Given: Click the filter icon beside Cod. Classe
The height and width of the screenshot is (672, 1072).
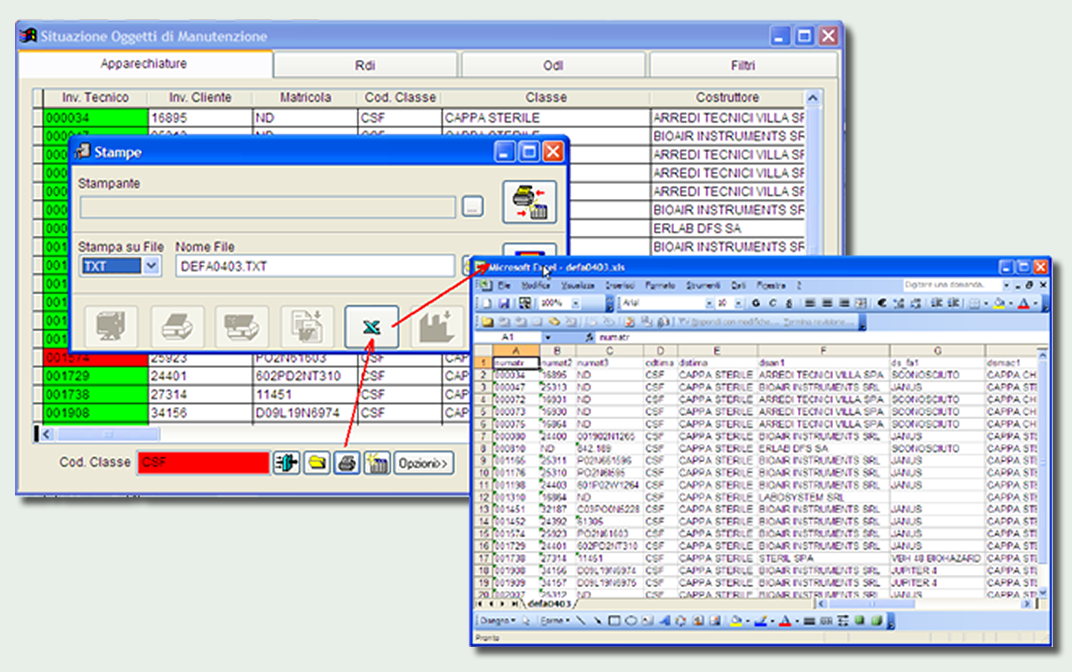Looking at the screenshot, I should (x=286, y=463).
